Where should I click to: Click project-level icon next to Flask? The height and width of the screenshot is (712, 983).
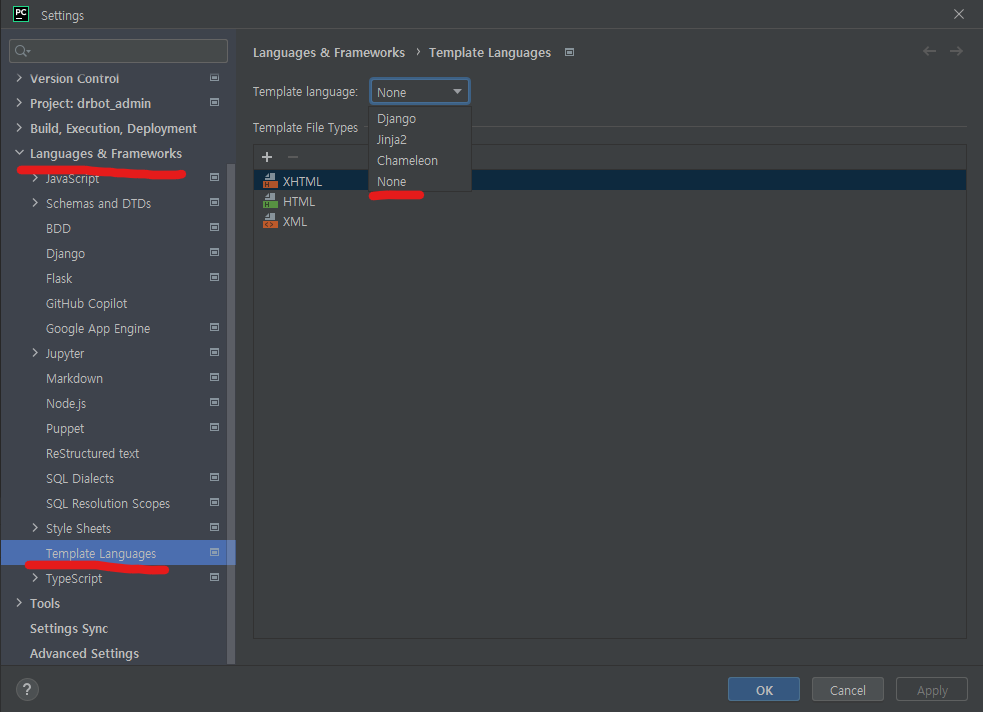tap(214, 277)
